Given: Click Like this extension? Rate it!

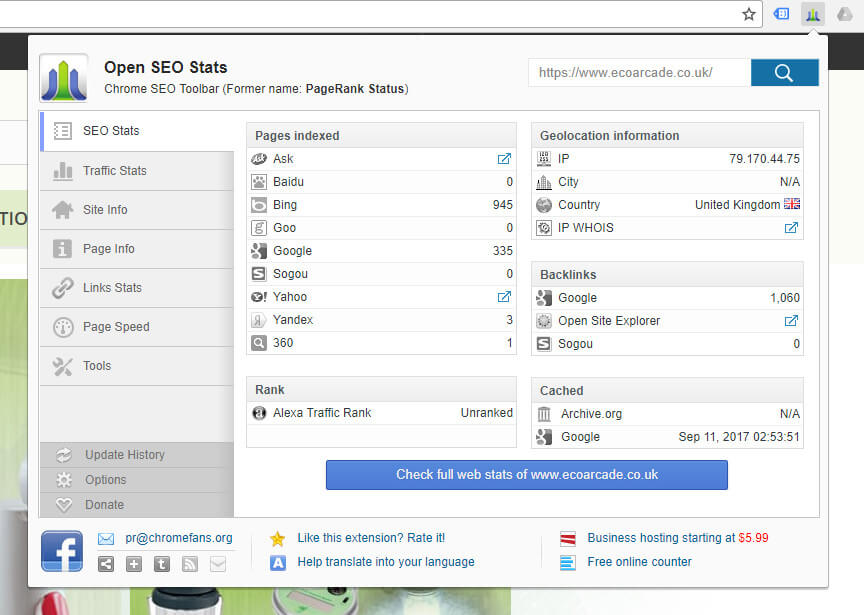Looking at the screenshot, I should 371,538.
